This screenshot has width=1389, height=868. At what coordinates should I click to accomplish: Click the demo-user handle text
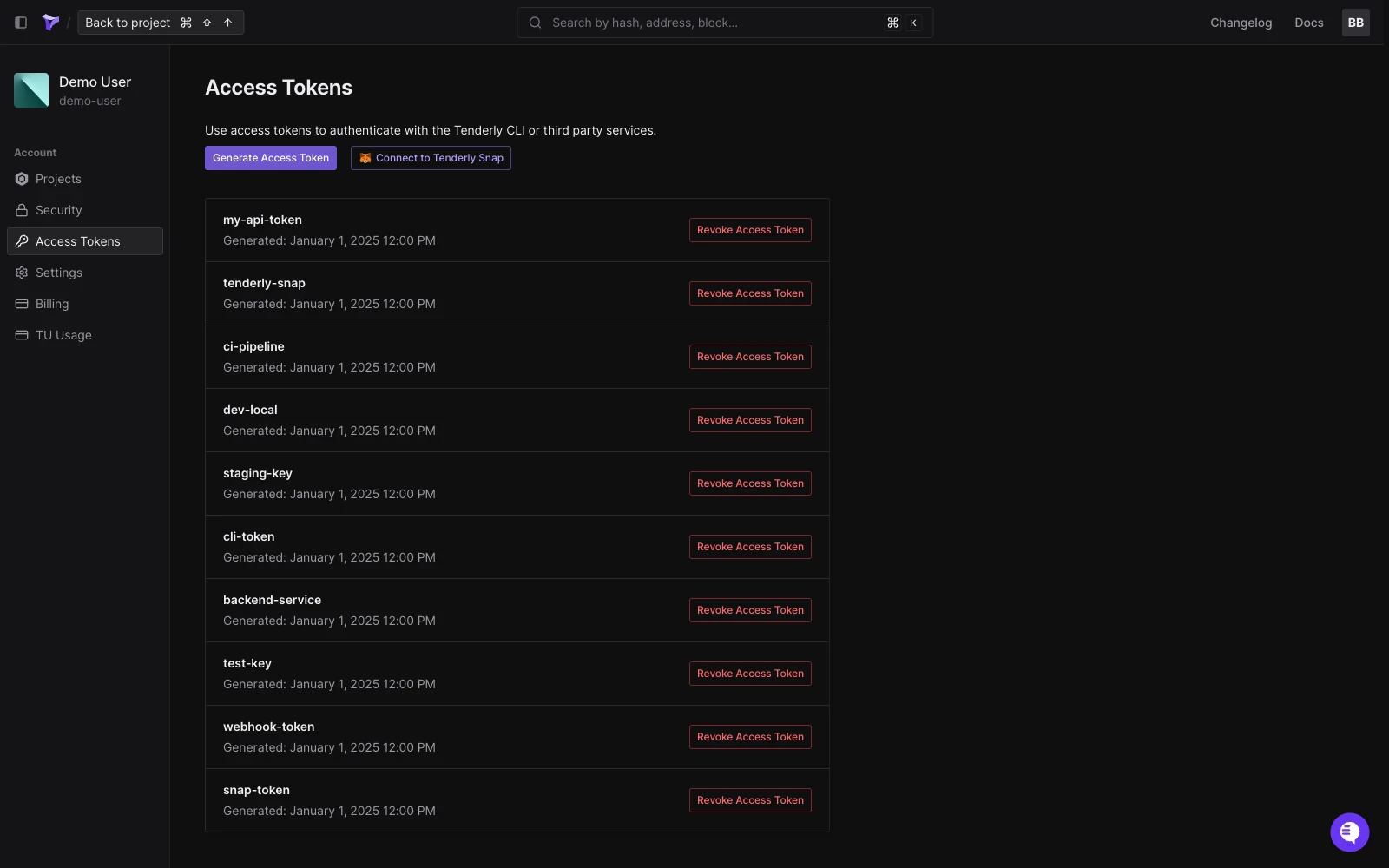tap(90, 101)
